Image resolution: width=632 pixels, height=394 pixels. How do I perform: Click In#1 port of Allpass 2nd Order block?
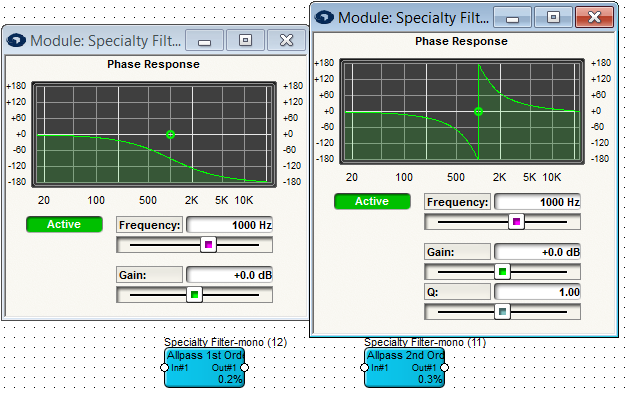click(364, 367)
